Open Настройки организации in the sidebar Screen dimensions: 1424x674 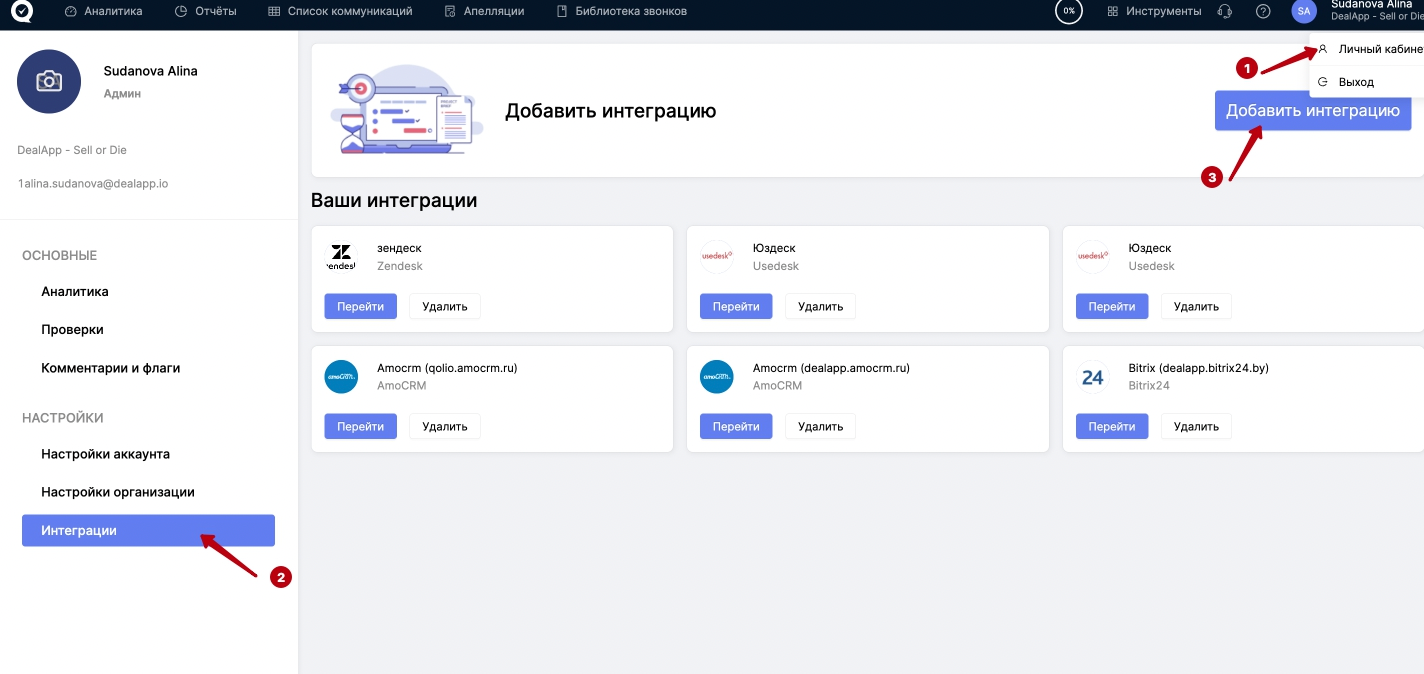(x=118, y=492)
